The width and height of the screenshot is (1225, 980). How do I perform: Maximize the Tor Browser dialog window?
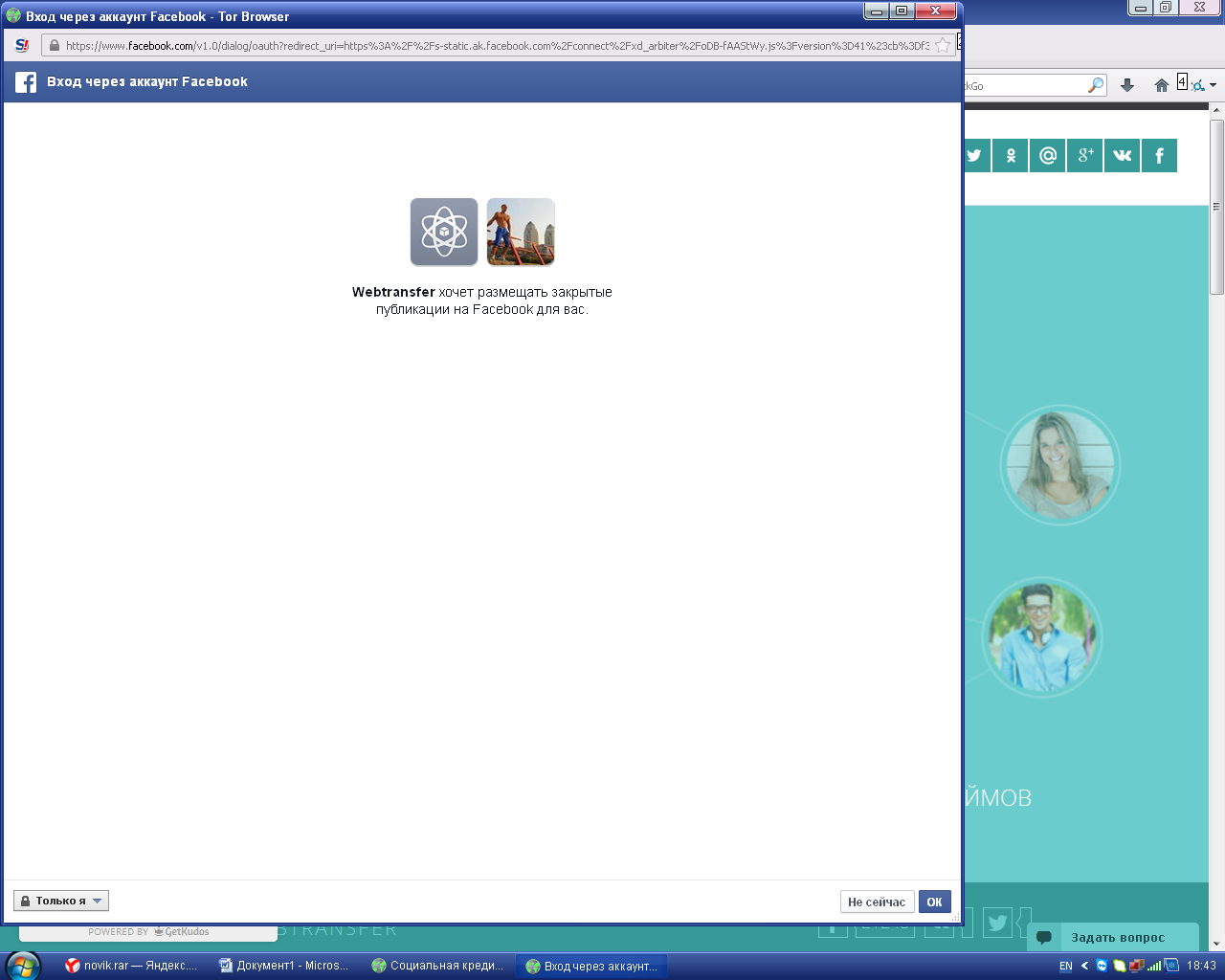click(x=902, y=11)
